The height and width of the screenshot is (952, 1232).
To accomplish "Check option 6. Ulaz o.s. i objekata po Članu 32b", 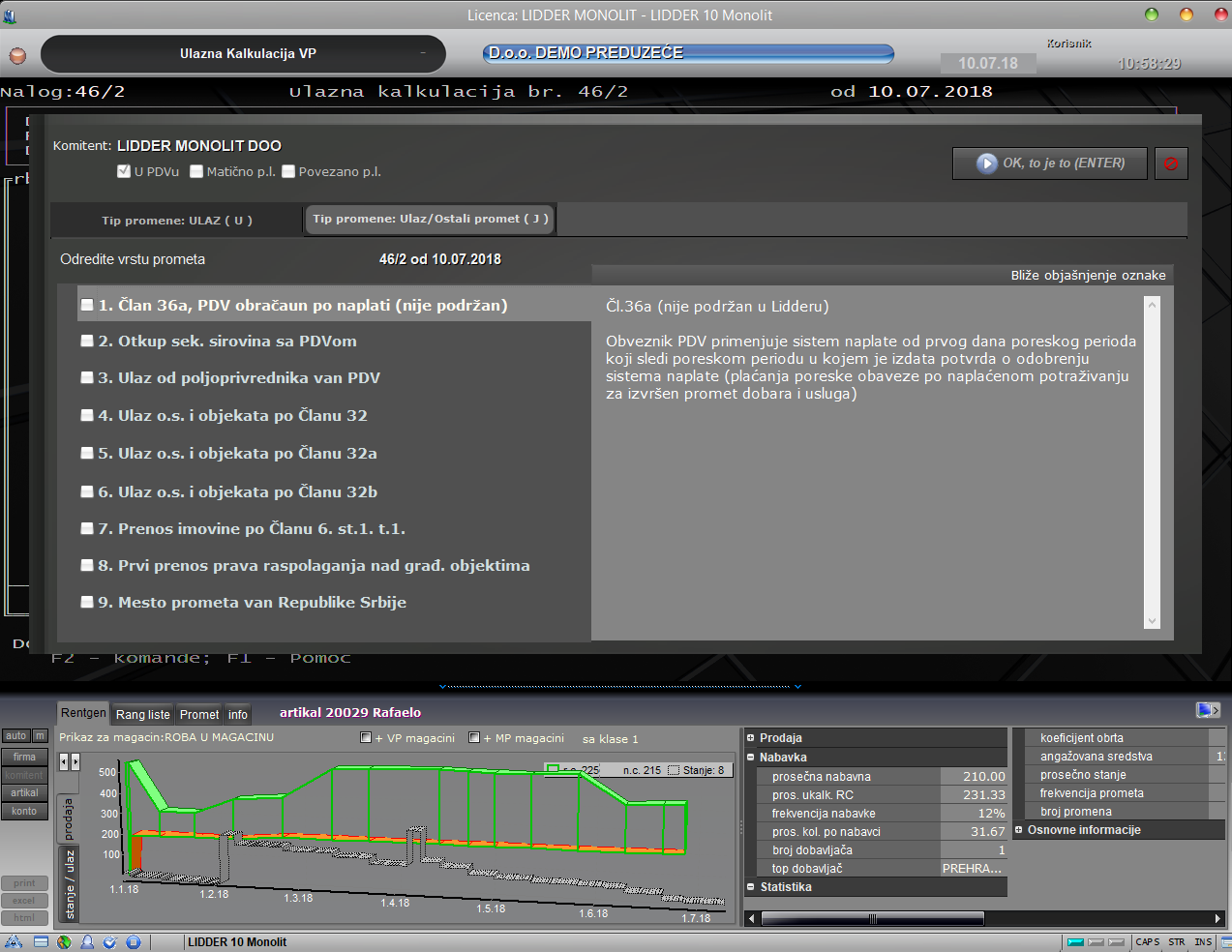I will (87, 491).
